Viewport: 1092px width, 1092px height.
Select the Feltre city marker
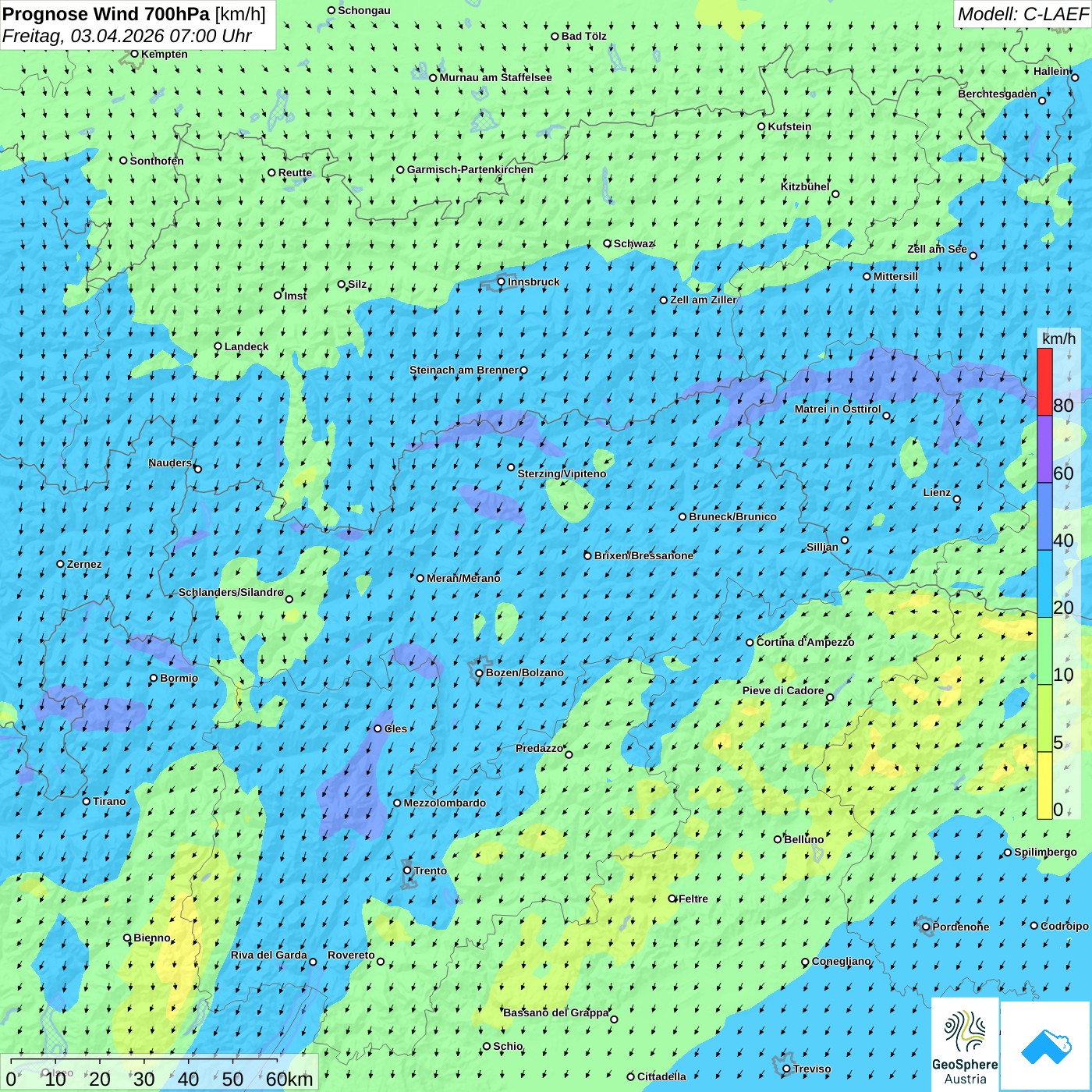click(672, 899)
